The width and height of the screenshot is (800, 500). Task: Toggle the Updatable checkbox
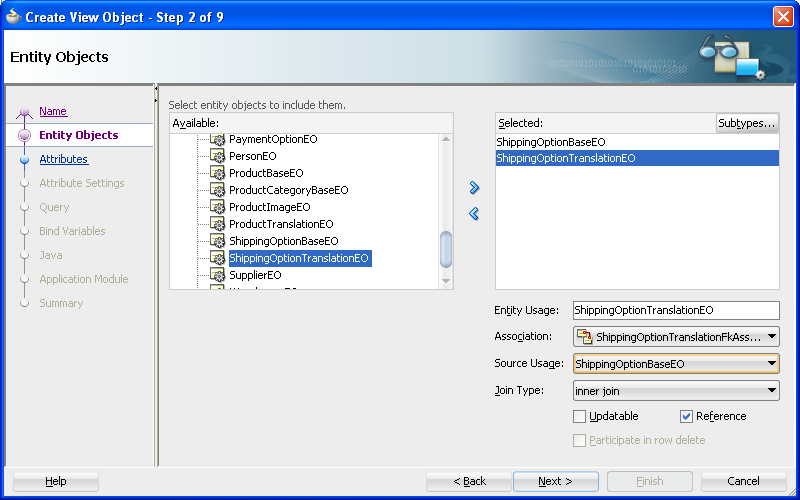579,416
